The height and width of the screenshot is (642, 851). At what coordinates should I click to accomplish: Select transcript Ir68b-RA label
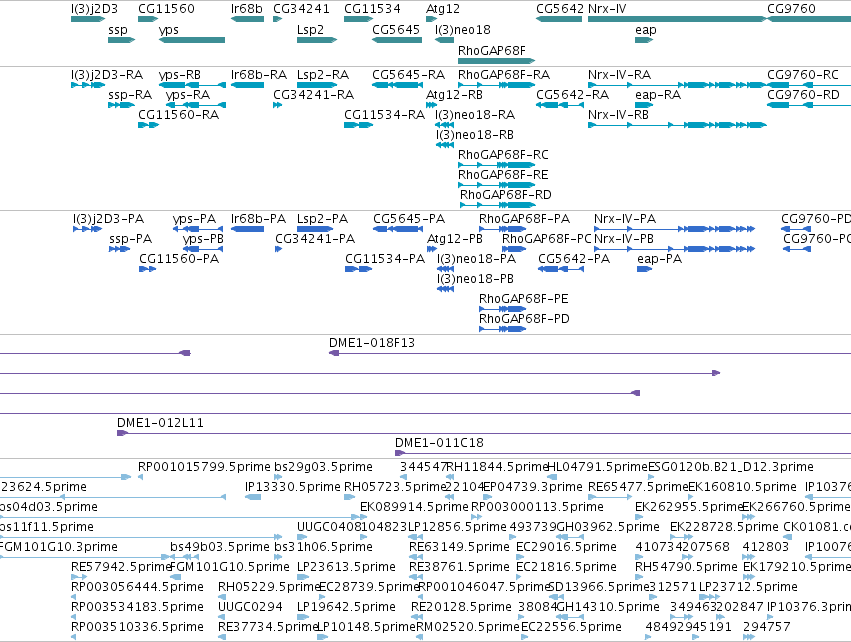pyautogui.click(x=259, y=75)
